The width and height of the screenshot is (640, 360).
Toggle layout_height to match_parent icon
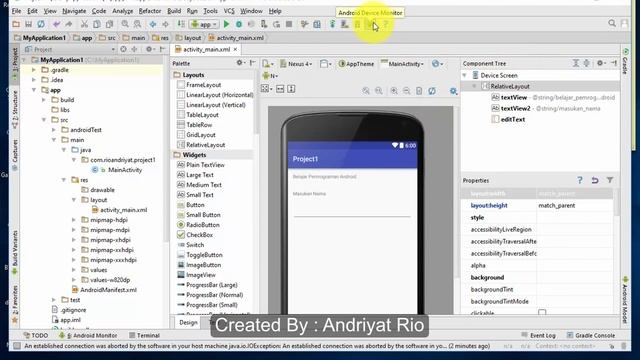click(291, 89)
